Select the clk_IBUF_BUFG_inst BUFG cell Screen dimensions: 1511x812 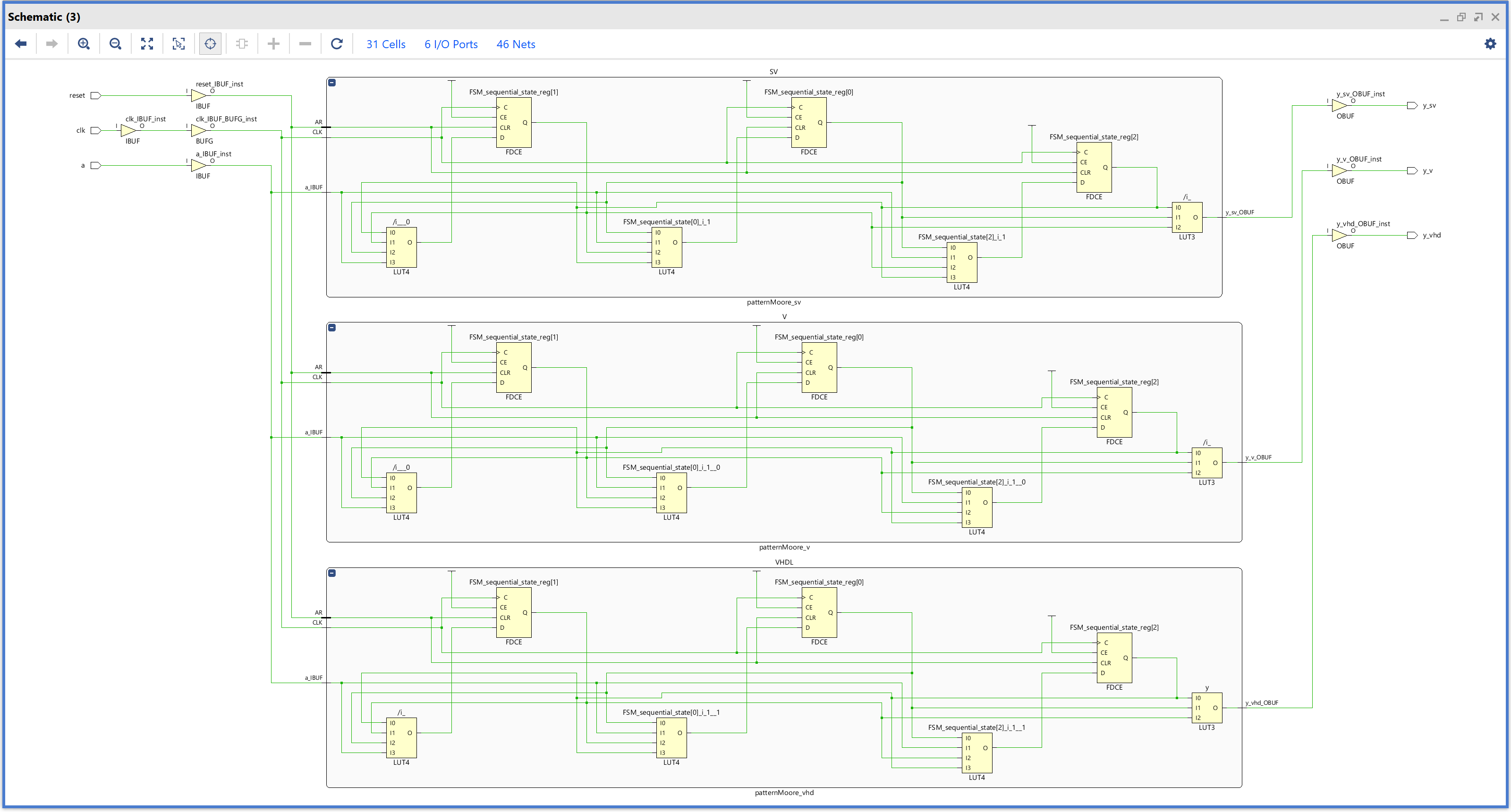coord(198,130)
